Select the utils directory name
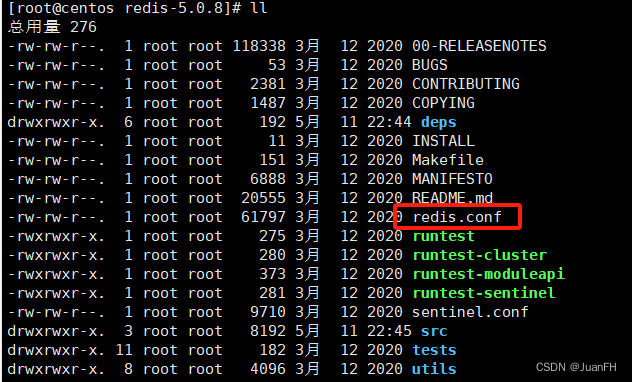The width and height of the screenshot is (632, 382). [434, 369]
